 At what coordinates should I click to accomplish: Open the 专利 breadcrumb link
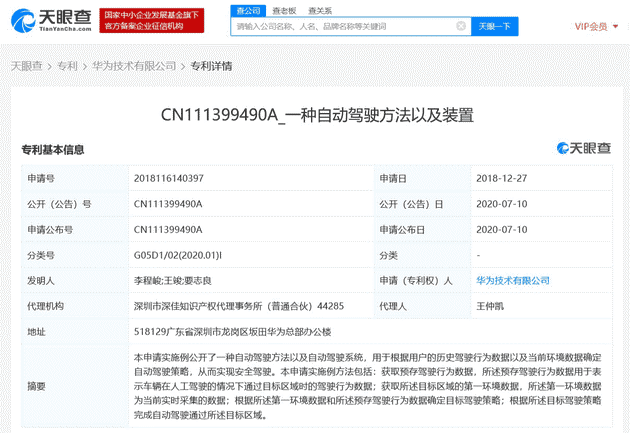pyautogui.click(x=67, y=66)
